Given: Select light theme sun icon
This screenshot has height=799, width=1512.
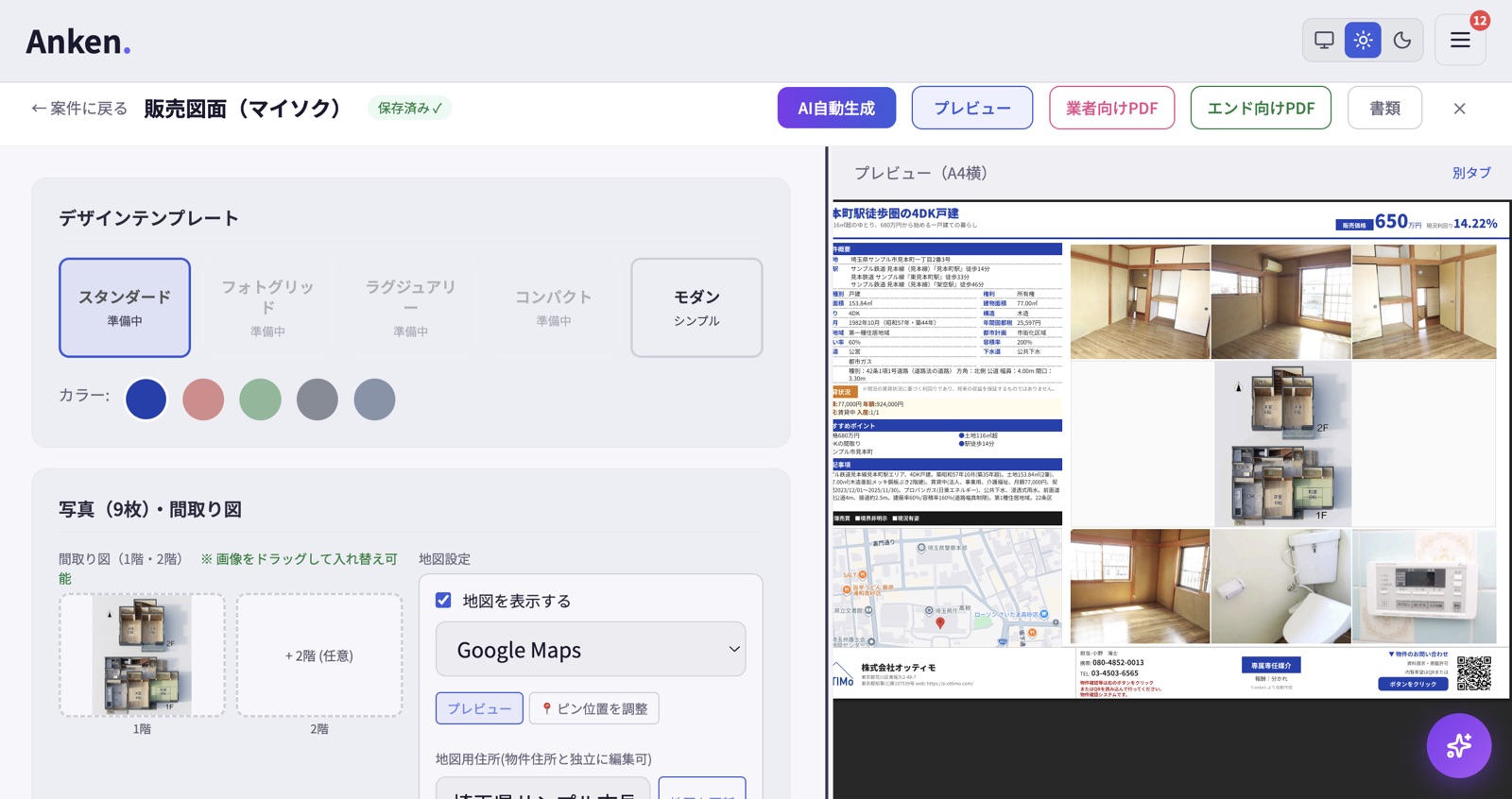Looking at the screenshot, I should tap(1363, 41).
